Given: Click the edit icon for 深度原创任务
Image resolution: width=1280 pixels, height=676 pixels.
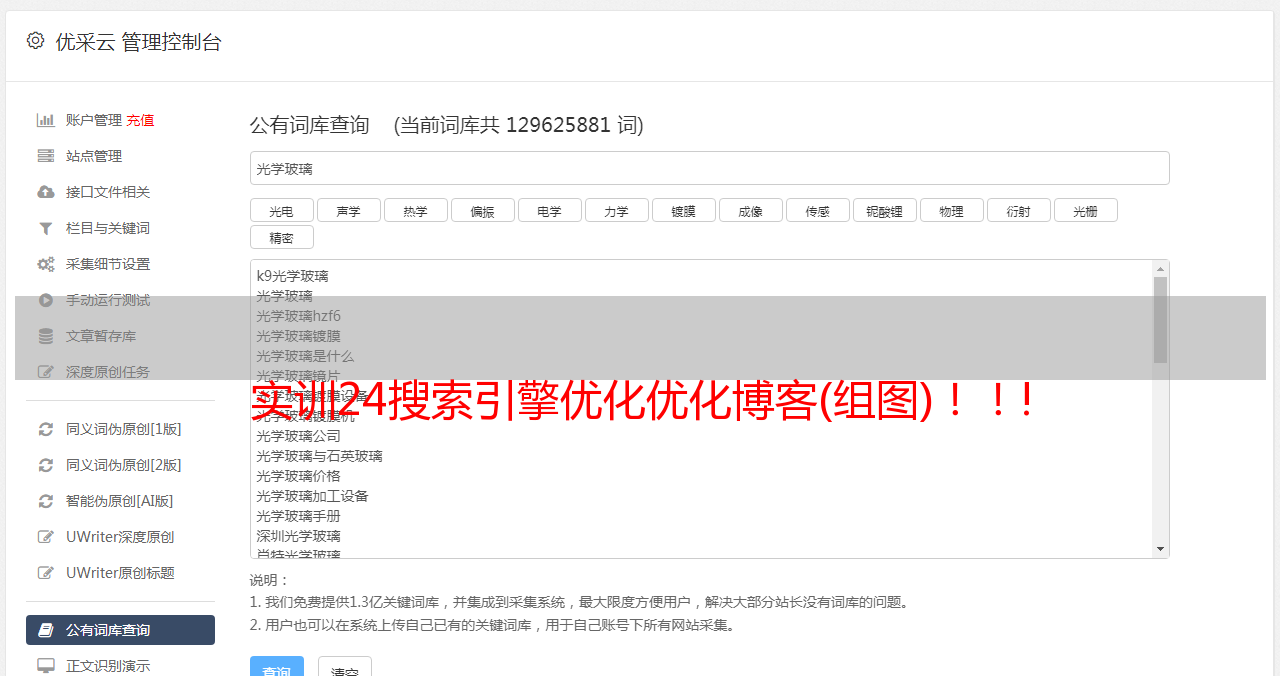Looking at the screenshot, I should pos(46,372).
